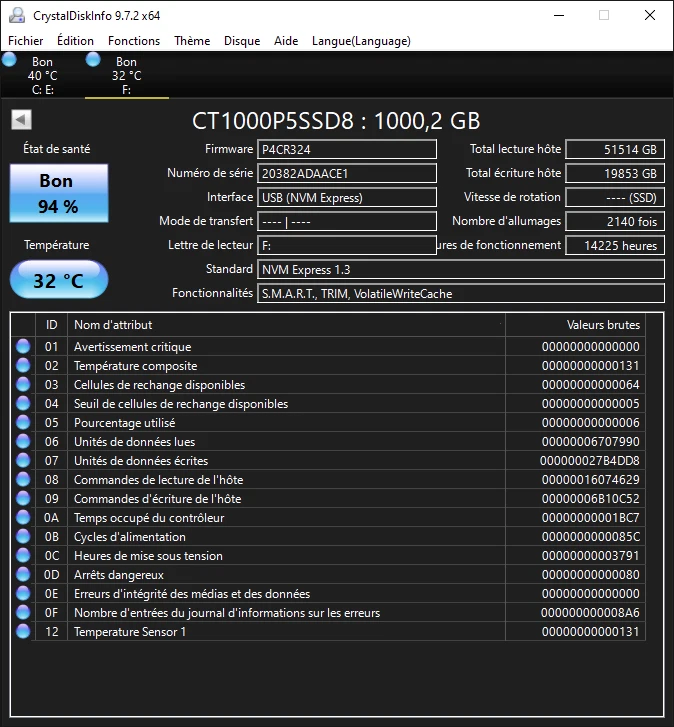This screenshot has height=727, width=674.
Task: Click status orb for Arrêts dangereux
Action: tap(23, 574)
